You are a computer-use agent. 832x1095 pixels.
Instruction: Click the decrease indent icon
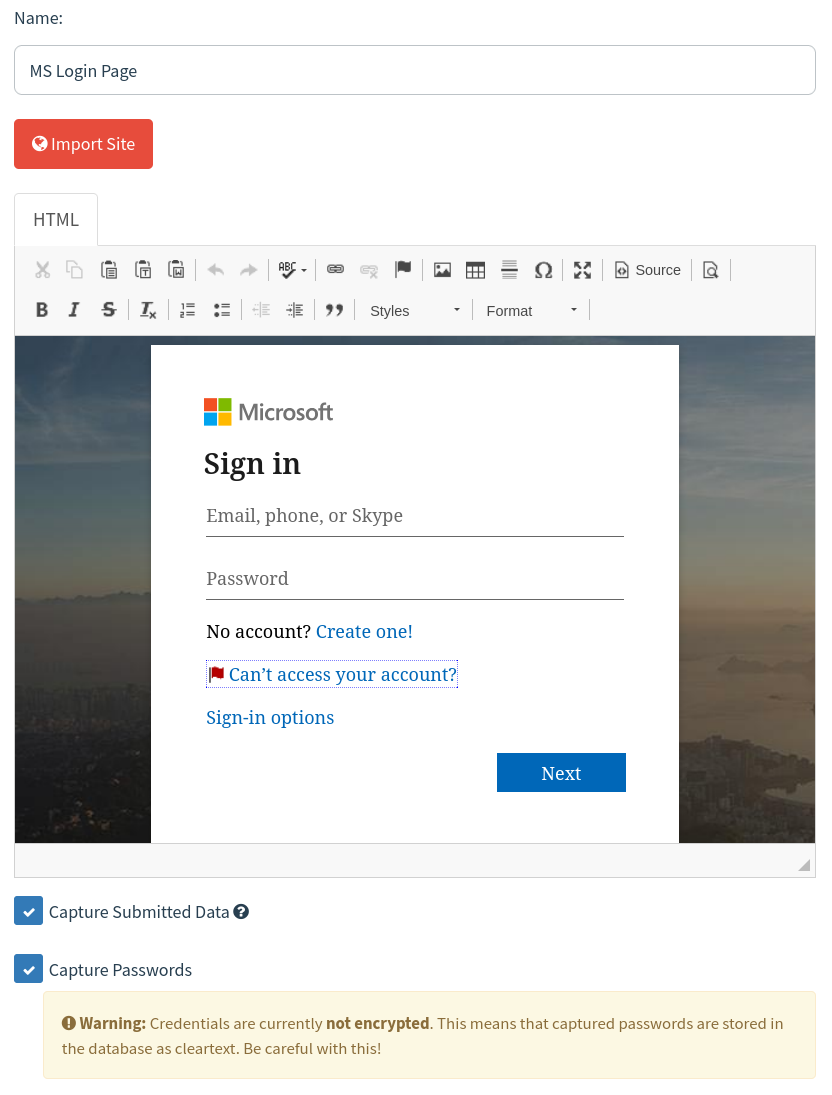click(x=261, y=310)
